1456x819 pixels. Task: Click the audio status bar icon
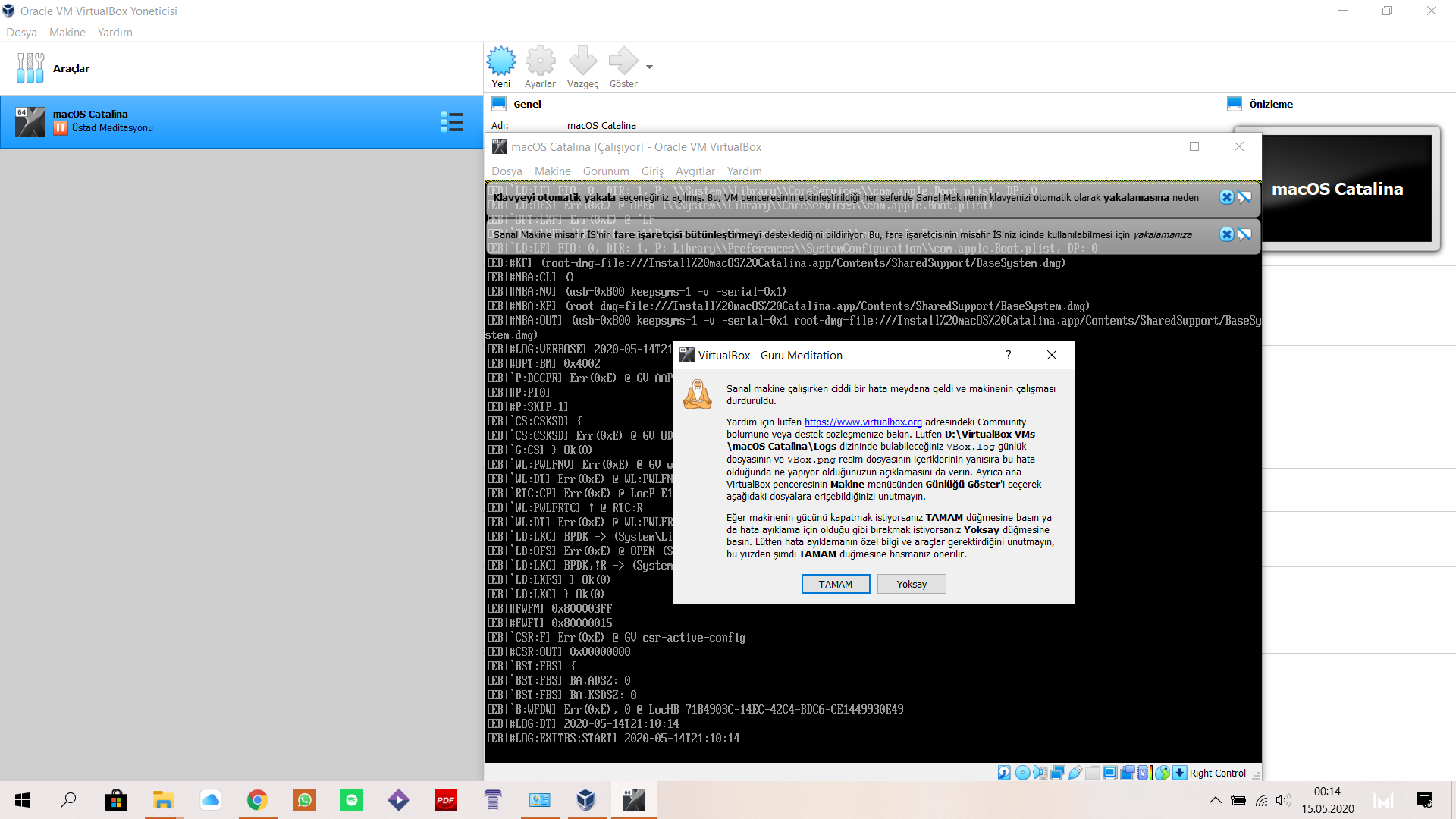[x=1040, y=773]
